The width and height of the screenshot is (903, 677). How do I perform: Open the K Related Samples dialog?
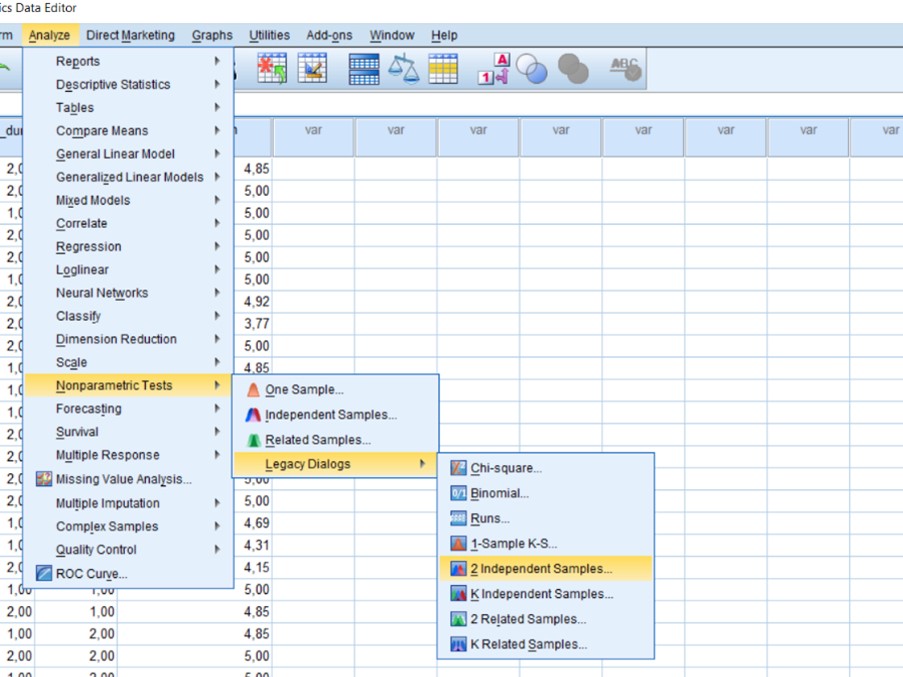tap(528, 645)
